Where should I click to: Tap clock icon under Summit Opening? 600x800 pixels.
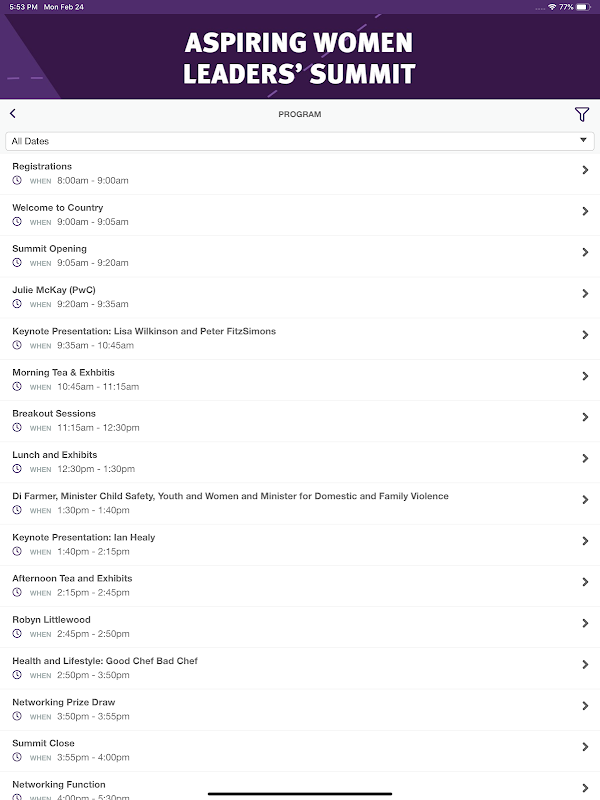pos(17,263)
